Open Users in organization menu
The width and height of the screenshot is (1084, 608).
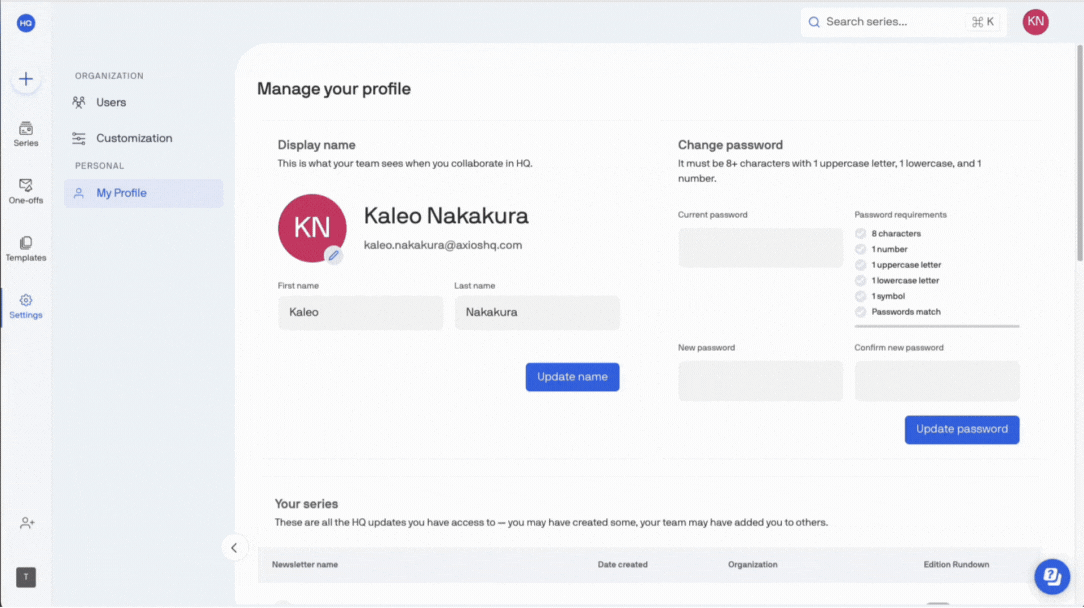tap(111, 102)
